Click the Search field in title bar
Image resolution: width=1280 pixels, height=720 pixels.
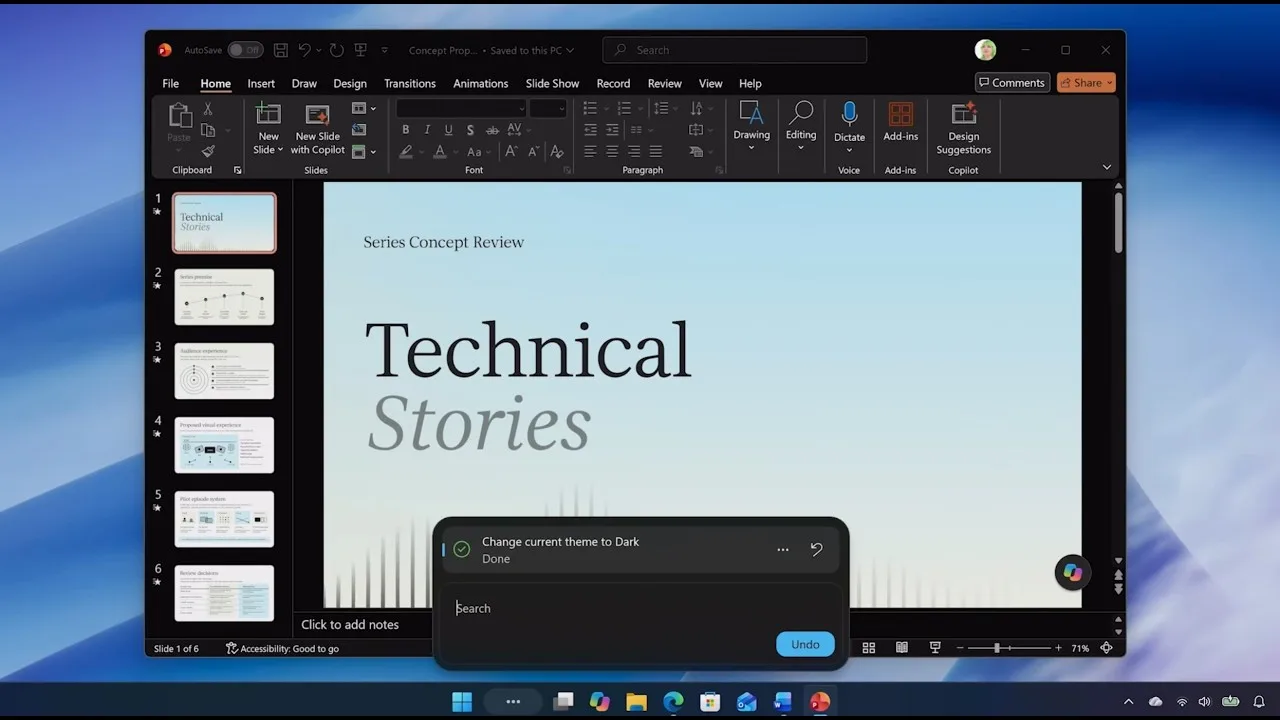tap(734, 50)
